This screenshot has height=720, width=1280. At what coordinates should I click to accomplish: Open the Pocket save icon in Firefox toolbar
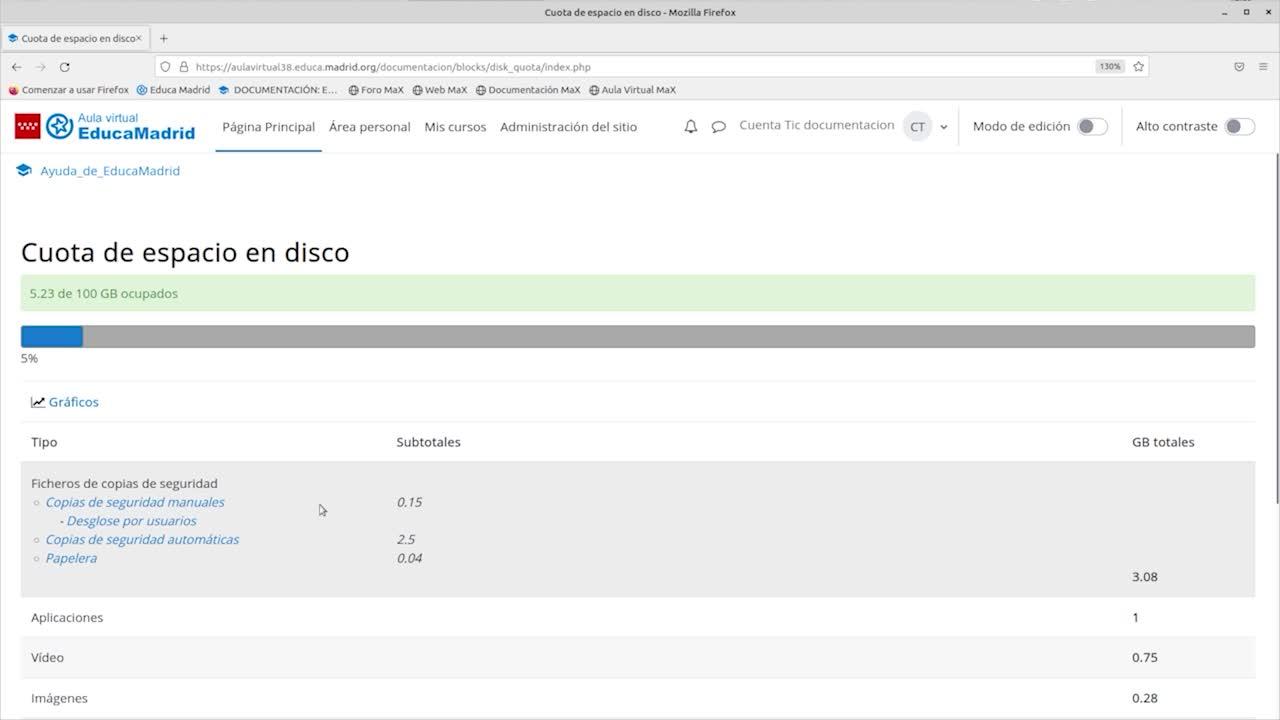click(1239, 67)
